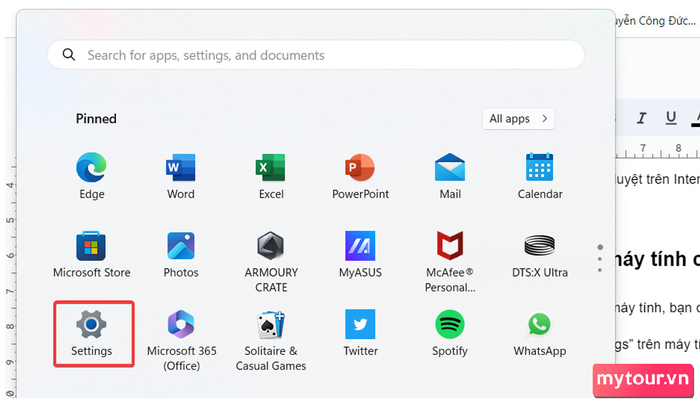
Task: Open the Edge browser pinned app
Action: click(92, 175)
